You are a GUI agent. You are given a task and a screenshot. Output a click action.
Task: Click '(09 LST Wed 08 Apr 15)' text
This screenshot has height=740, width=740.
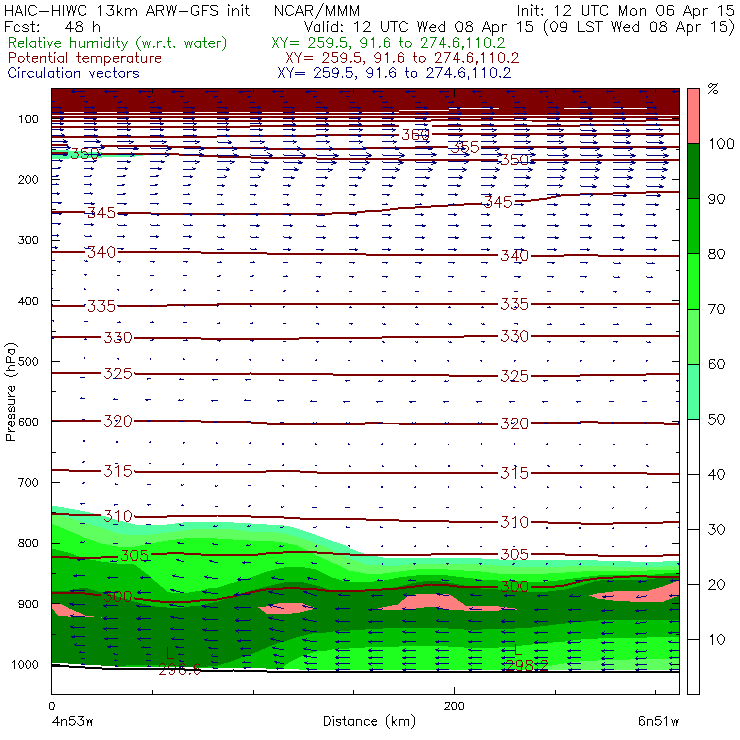pyautogui.click(x=639, y=26)
